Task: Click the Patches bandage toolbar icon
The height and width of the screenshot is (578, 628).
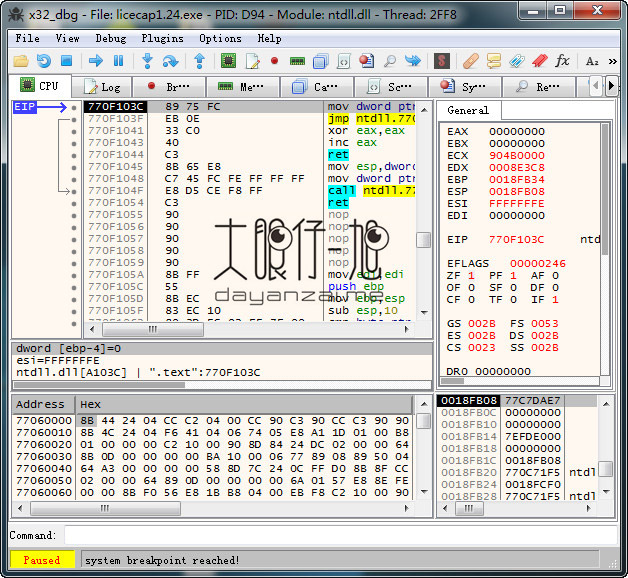Action: click(471, 61)
